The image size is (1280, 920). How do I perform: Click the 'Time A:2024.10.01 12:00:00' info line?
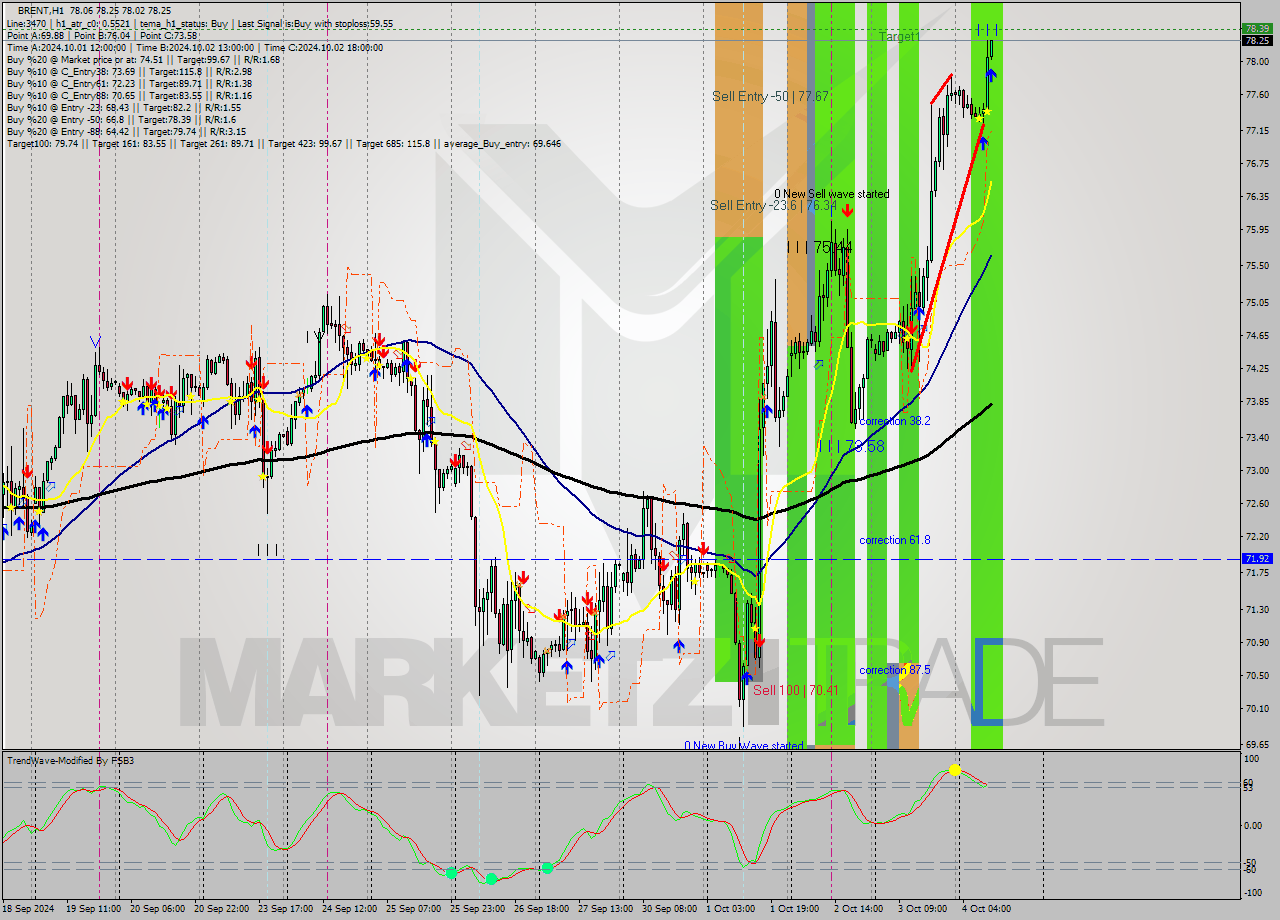(x=195, y=47)
